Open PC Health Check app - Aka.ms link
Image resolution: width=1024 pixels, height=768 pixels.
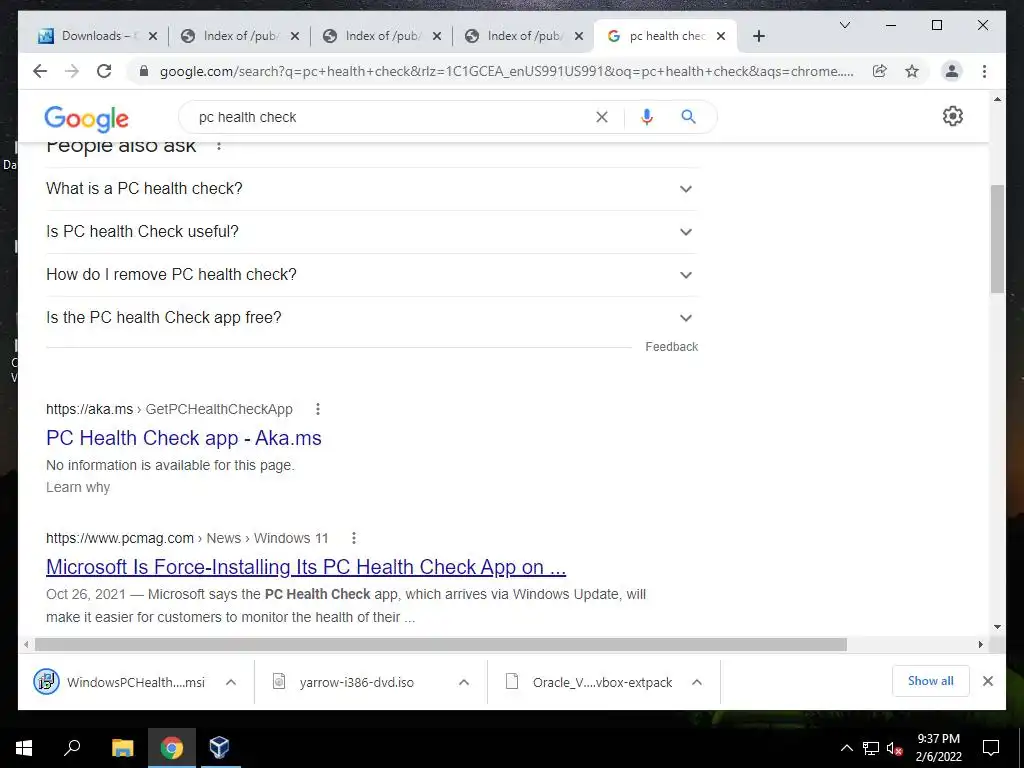(184, 438)
